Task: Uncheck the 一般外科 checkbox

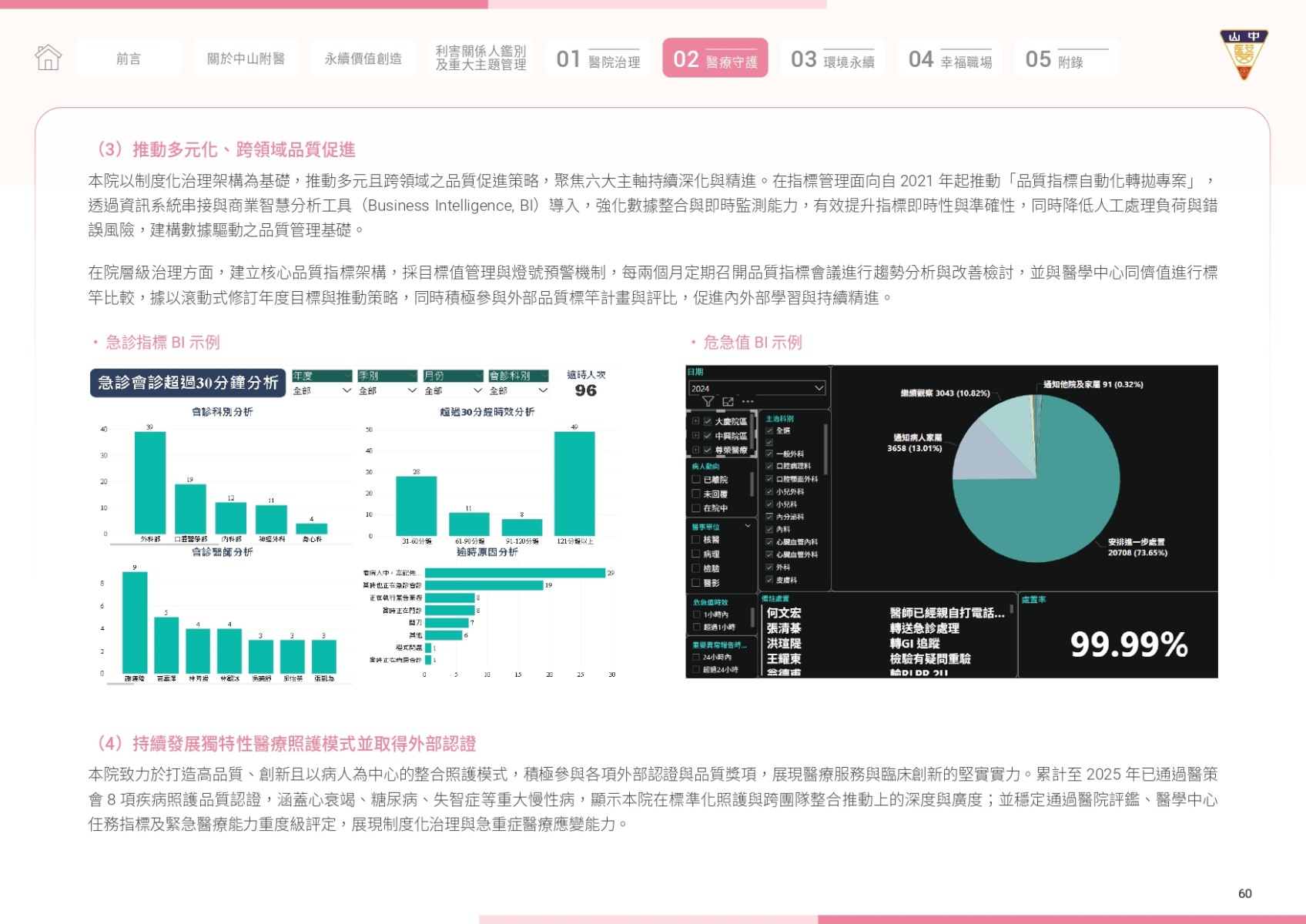Action: pyautogui.click(x=769, y=454)
